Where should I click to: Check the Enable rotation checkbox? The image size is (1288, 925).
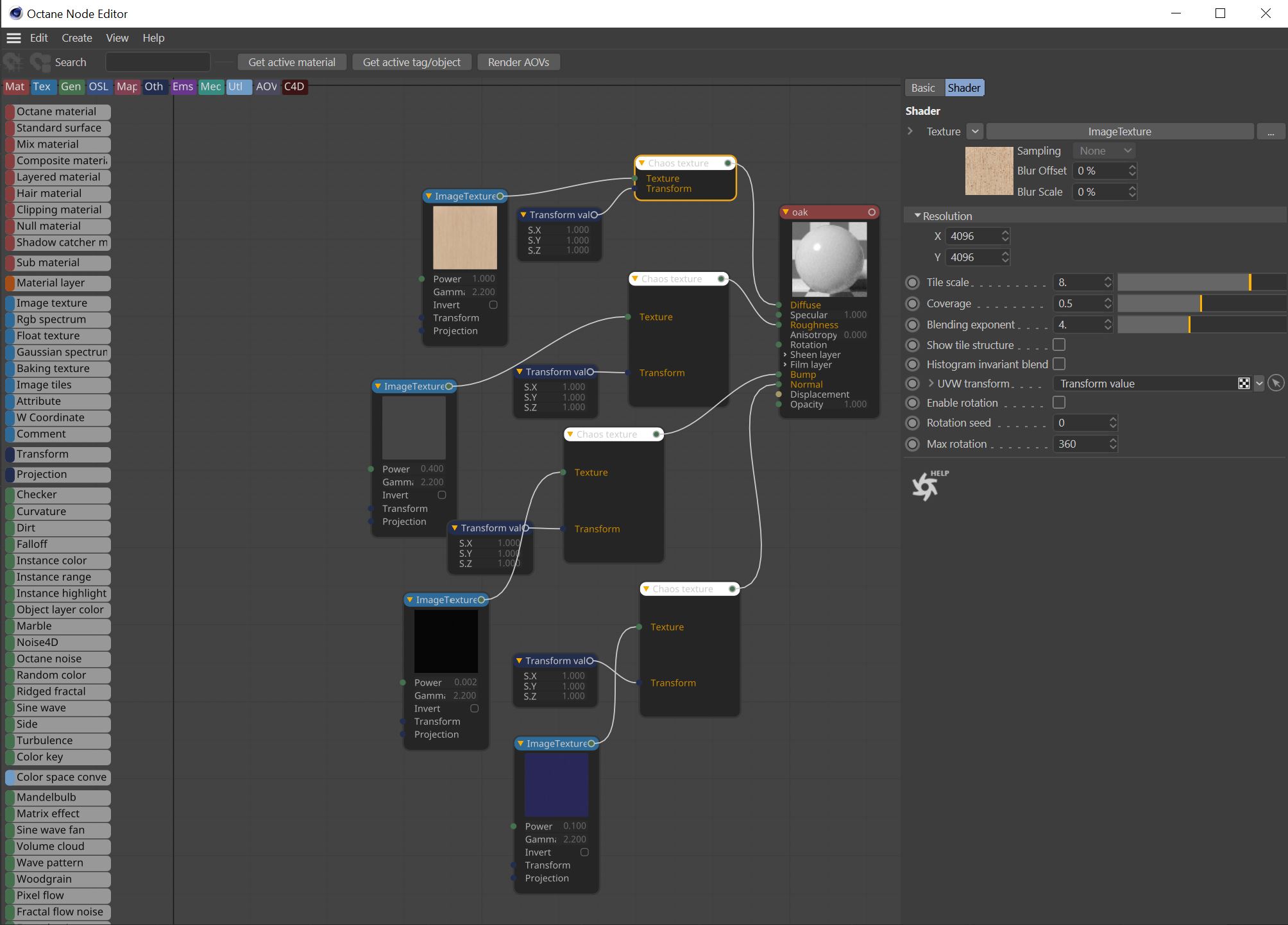tap(1059, 403)
